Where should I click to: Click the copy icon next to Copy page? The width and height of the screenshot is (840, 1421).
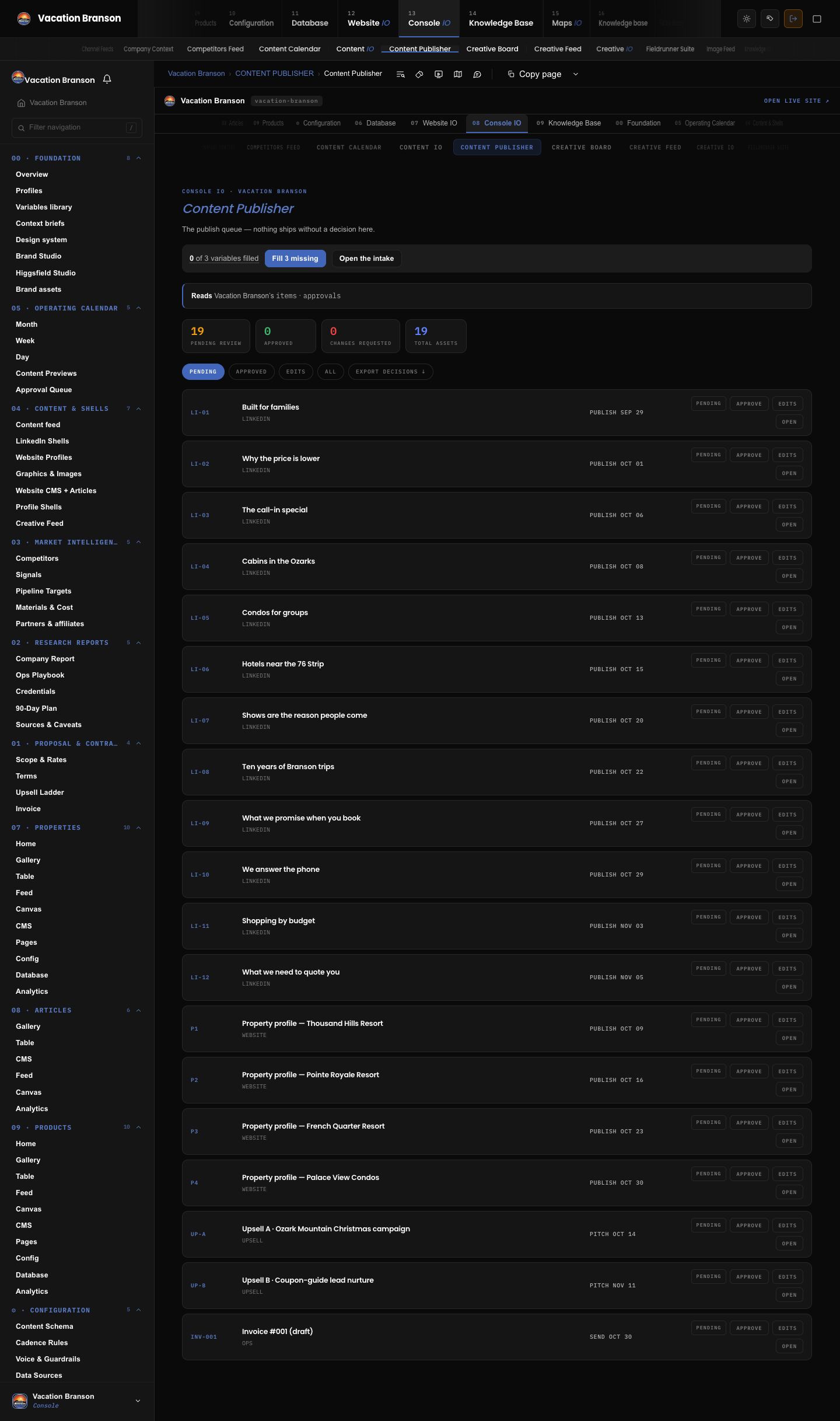pyautogui.click(x=511, y=74)
